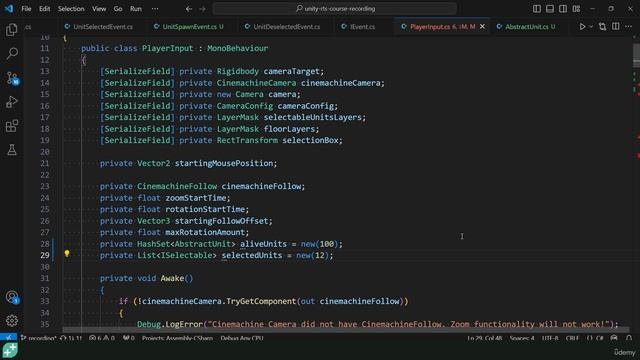This screenshot has height=360, width=640.
Task: Click the ports indicator showing 0
Action: (129, 338)
